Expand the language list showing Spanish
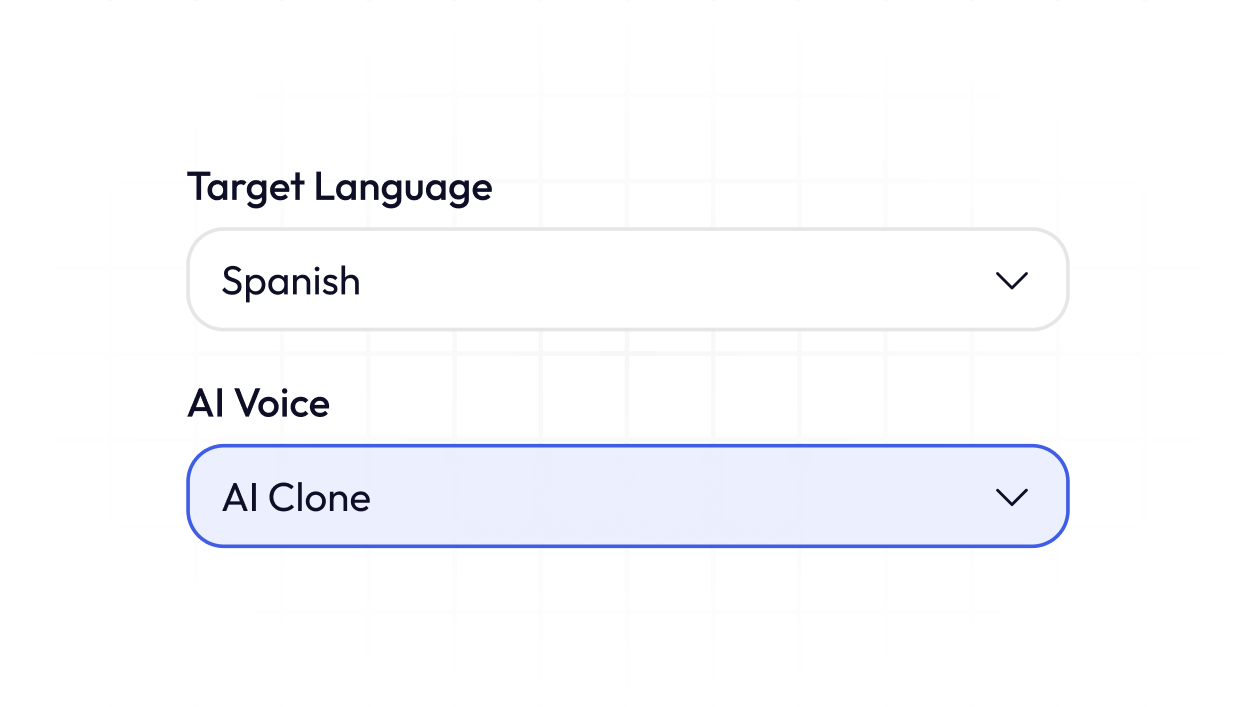Viewport: 1256px width, 707px height. click(627, 280)
